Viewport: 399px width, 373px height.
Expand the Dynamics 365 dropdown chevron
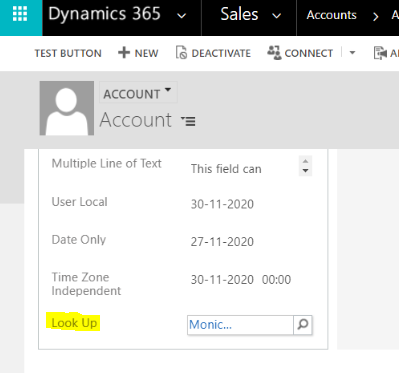click(x=181, y=16)
